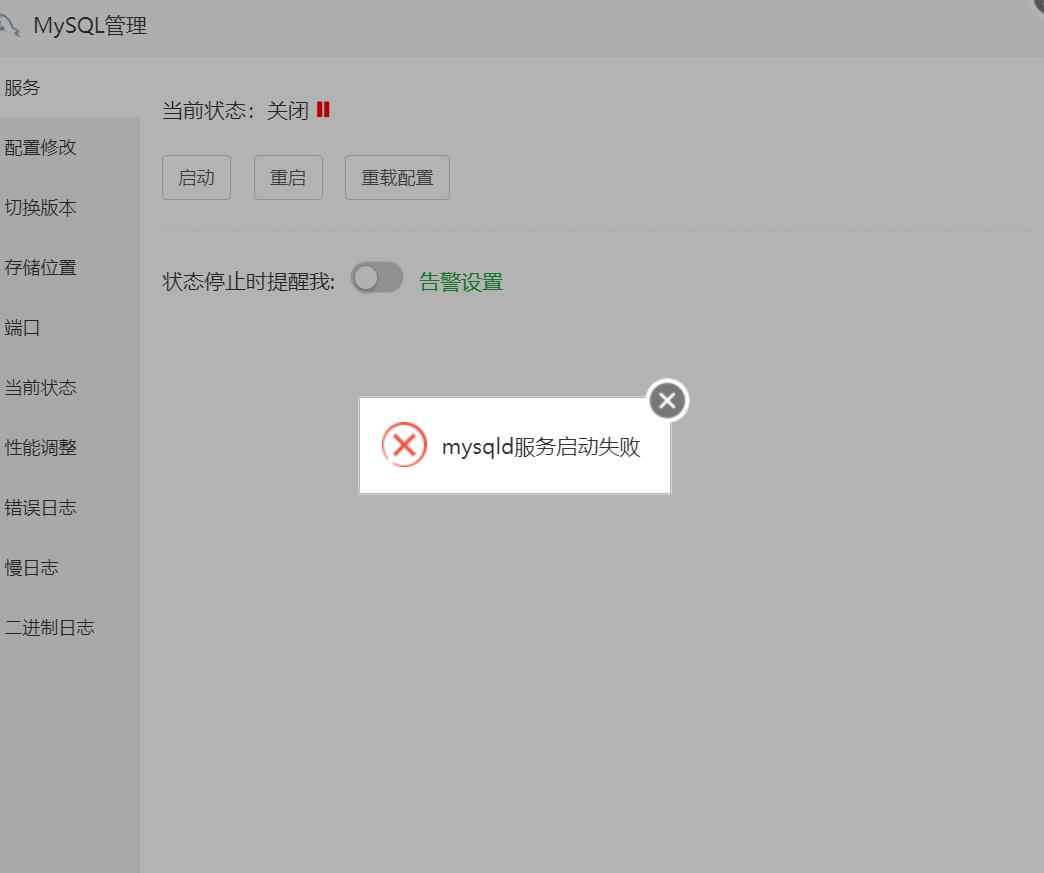View the 错误日志 error log tab
This screenshot has width=1044, height=873.
70,507
